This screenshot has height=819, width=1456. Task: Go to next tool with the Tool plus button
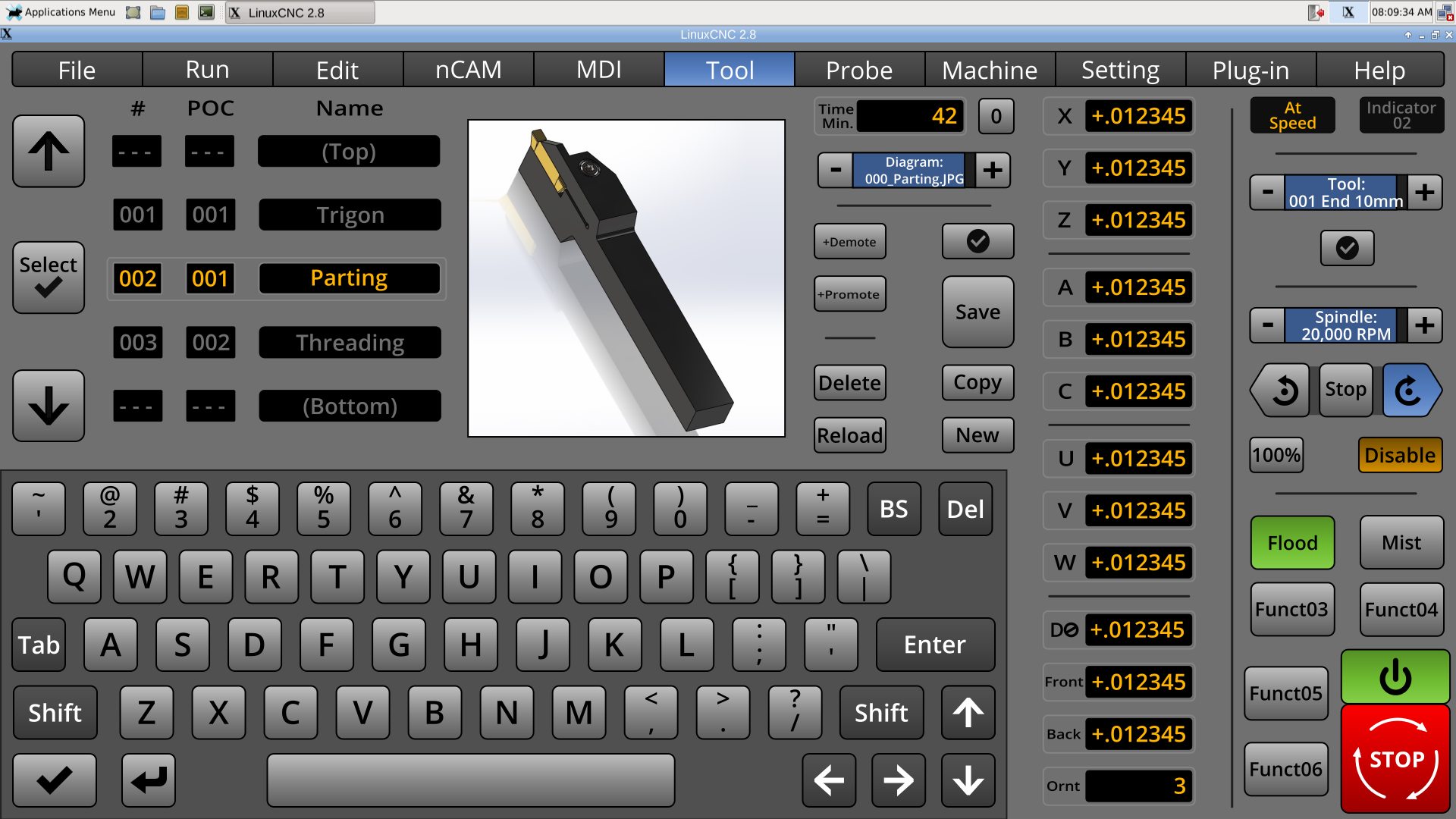pyautogui.click(x=1425, y=193)
